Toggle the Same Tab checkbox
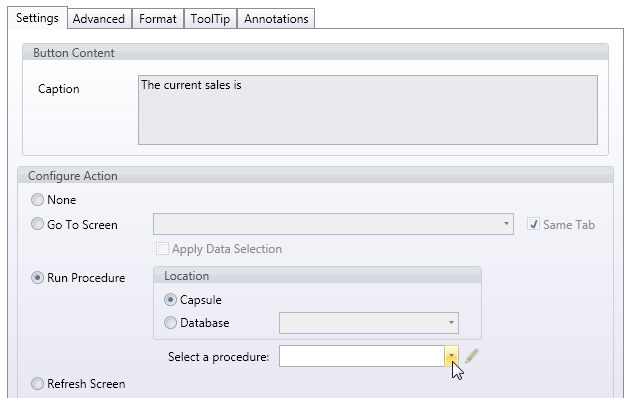Image resolution: width=627 pixels, height=398 pixels. 533,224
